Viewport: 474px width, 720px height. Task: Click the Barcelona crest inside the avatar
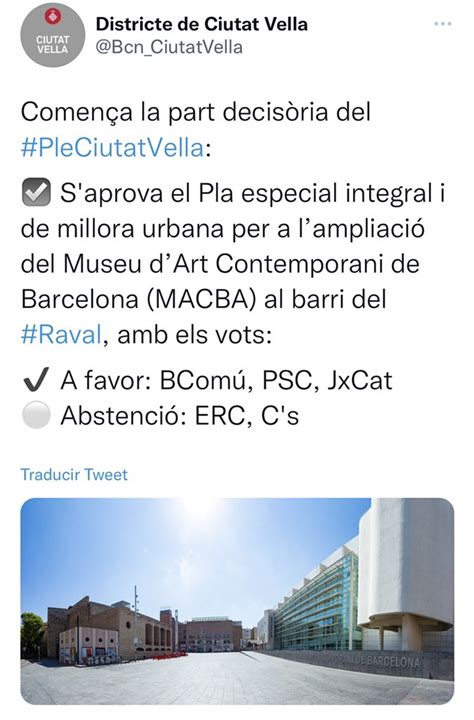pyautogui.click(x=53, y=18)
